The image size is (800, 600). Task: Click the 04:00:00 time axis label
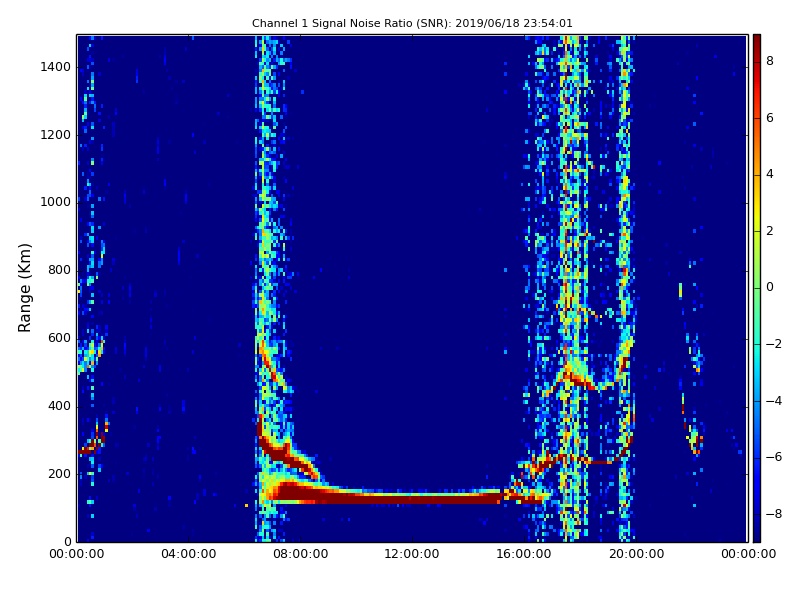(189, 554)
